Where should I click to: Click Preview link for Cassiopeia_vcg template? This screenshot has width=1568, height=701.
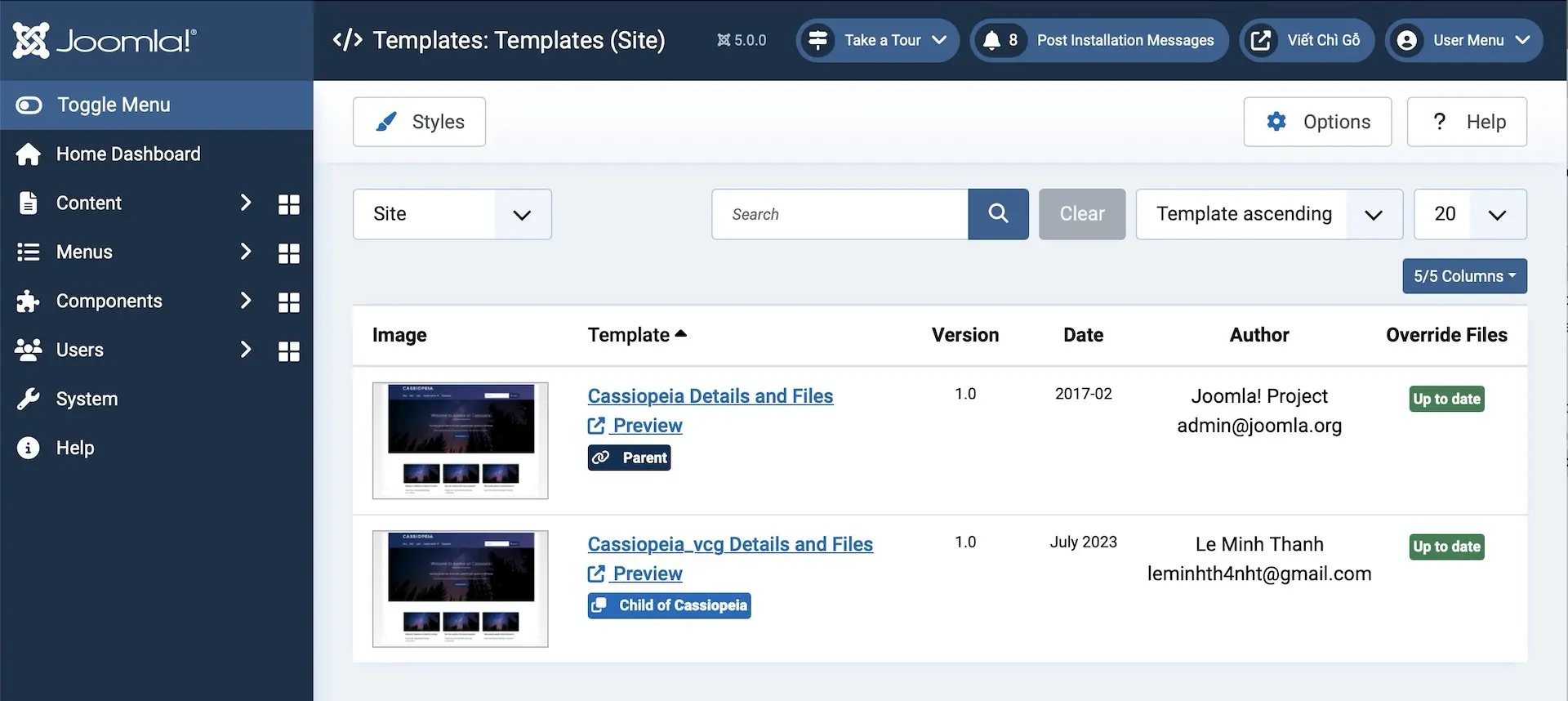647,574
